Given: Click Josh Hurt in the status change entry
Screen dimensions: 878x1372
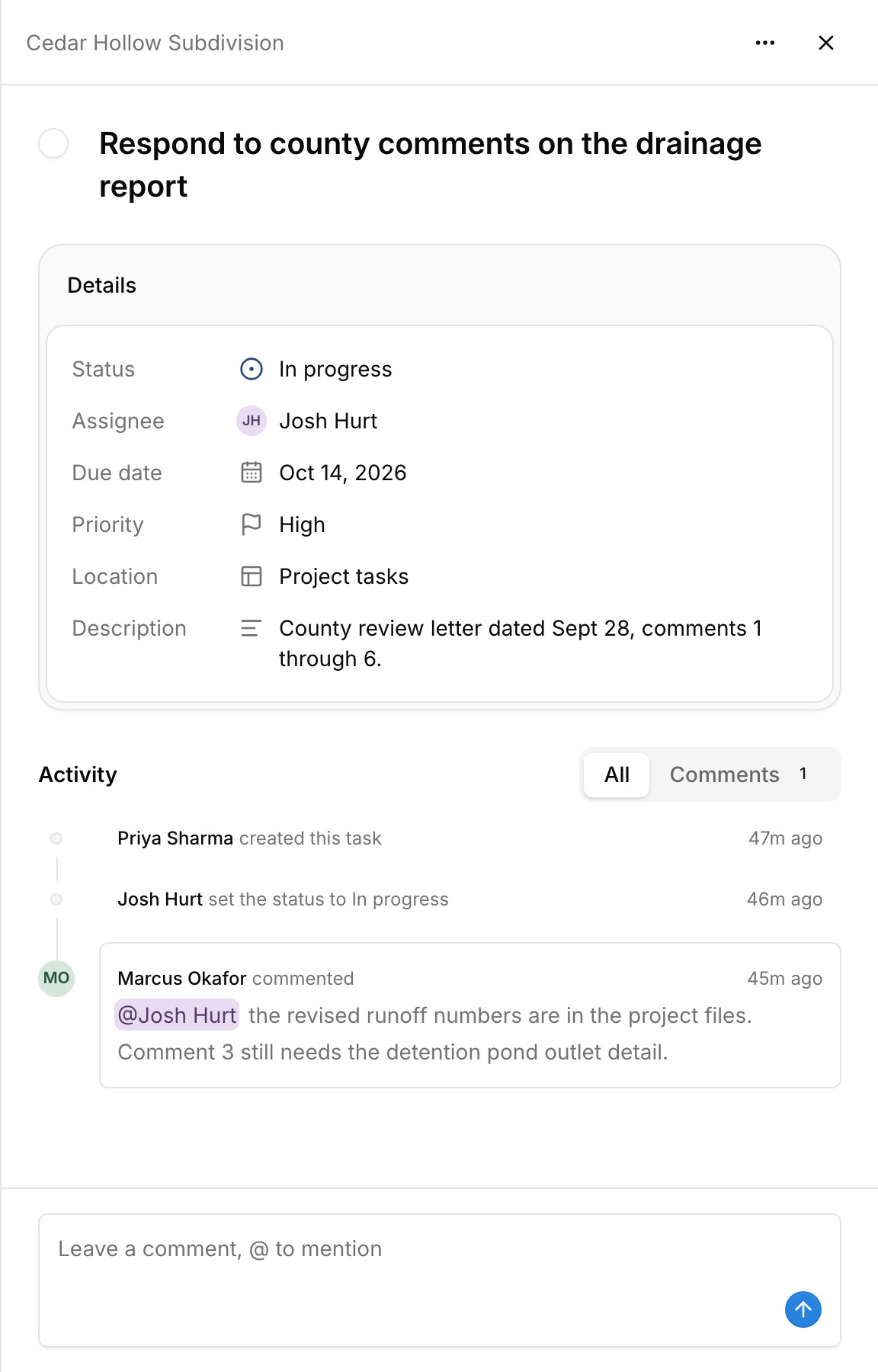Looking at the screenshot, I should click(160, 899).
